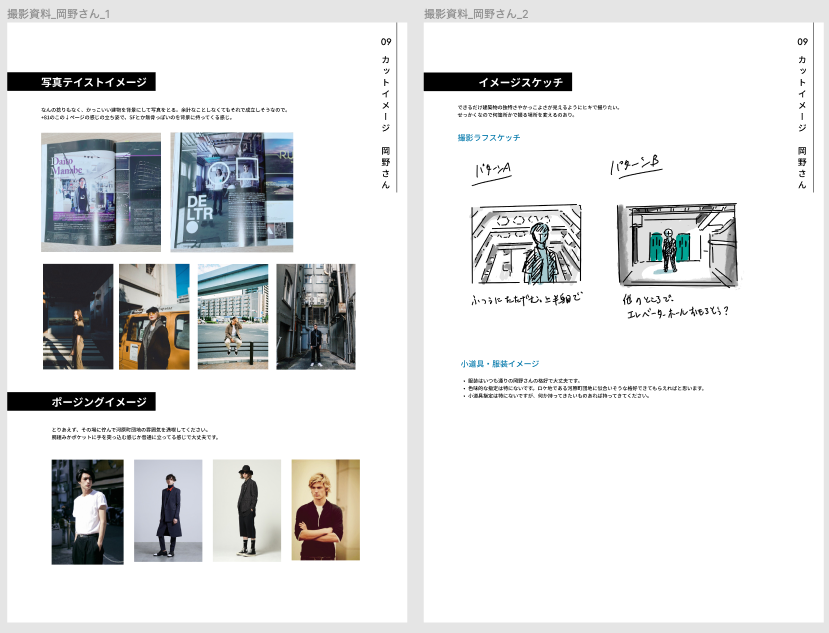Select photo of man sitting on railing
This screenshot has width=829, height=633.
point(233,316)
